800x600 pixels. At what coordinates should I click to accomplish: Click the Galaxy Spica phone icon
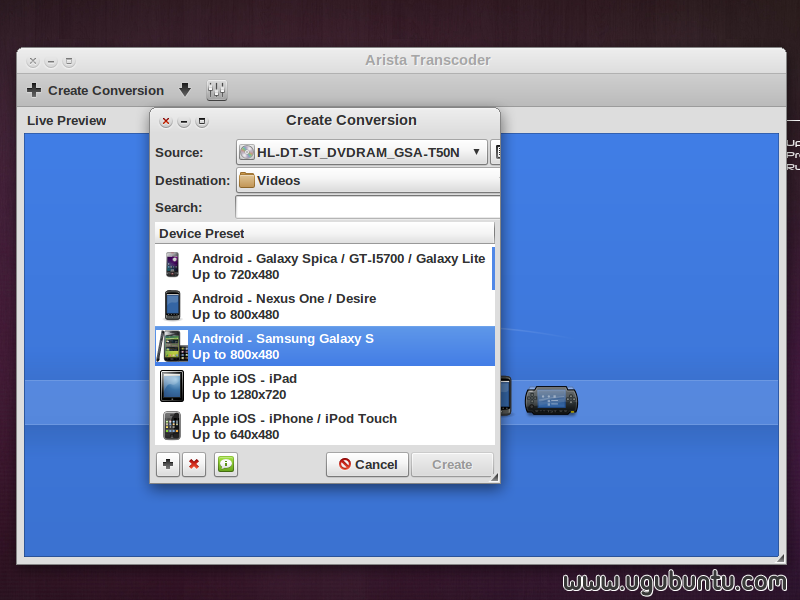(x=172, y=265)
